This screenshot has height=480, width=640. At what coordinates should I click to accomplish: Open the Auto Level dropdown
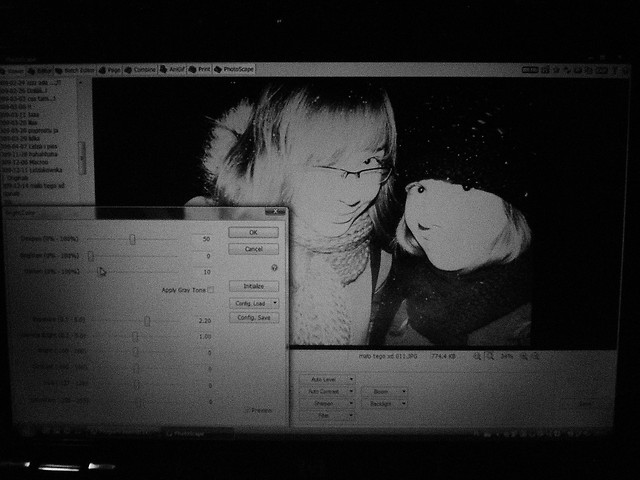327,379
